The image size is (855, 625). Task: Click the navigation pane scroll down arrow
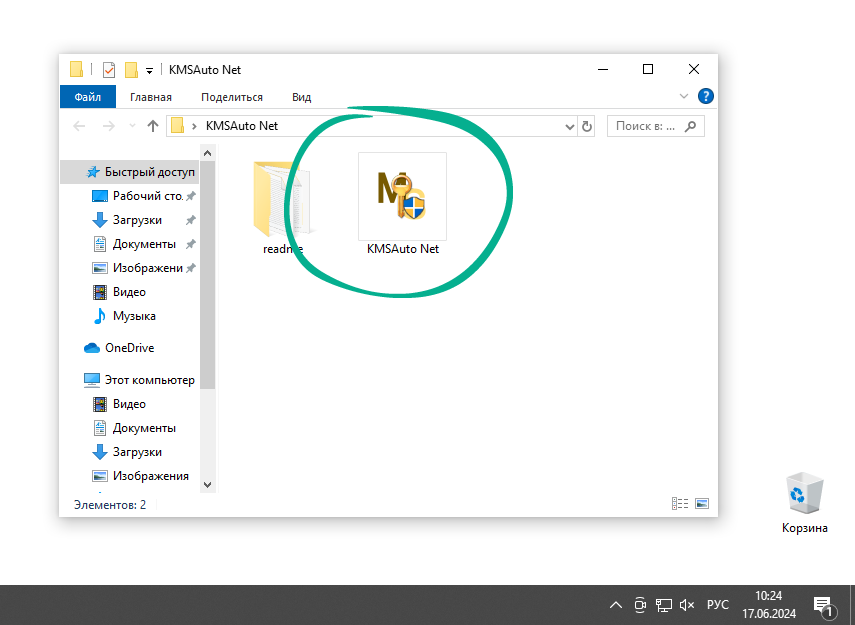[x=207, y=484]
